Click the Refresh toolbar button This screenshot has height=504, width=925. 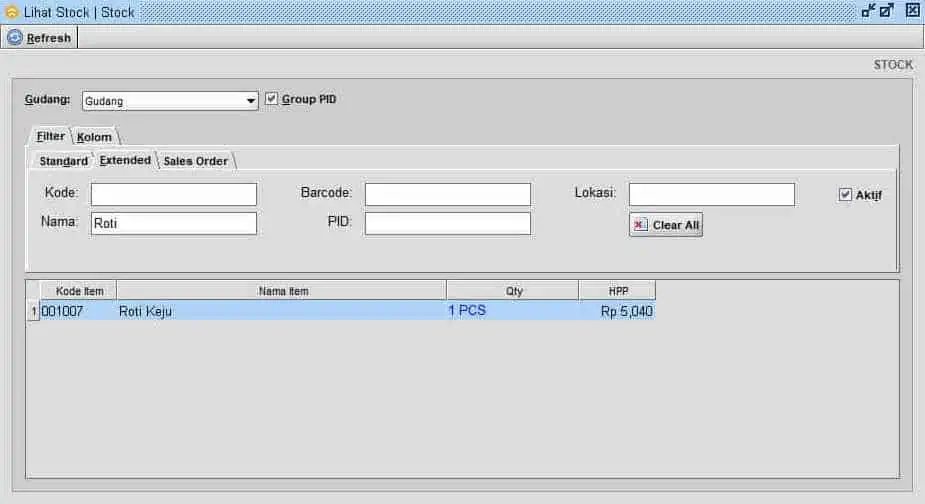coord(40,38)
